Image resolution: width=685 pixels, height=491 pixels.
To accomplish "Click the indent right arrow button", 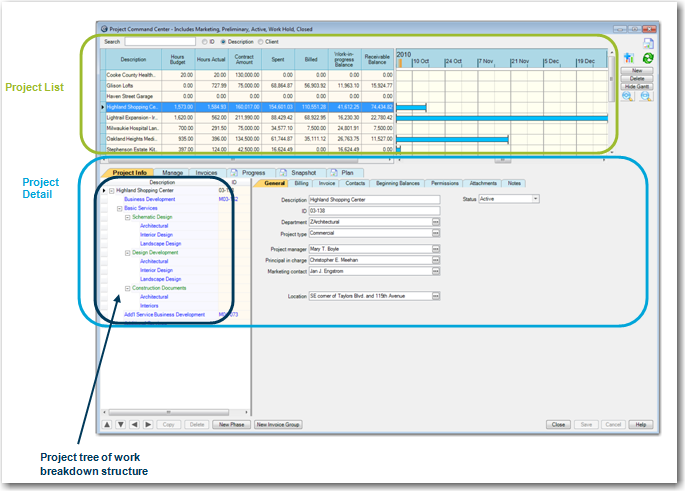I will click(149, 424).
